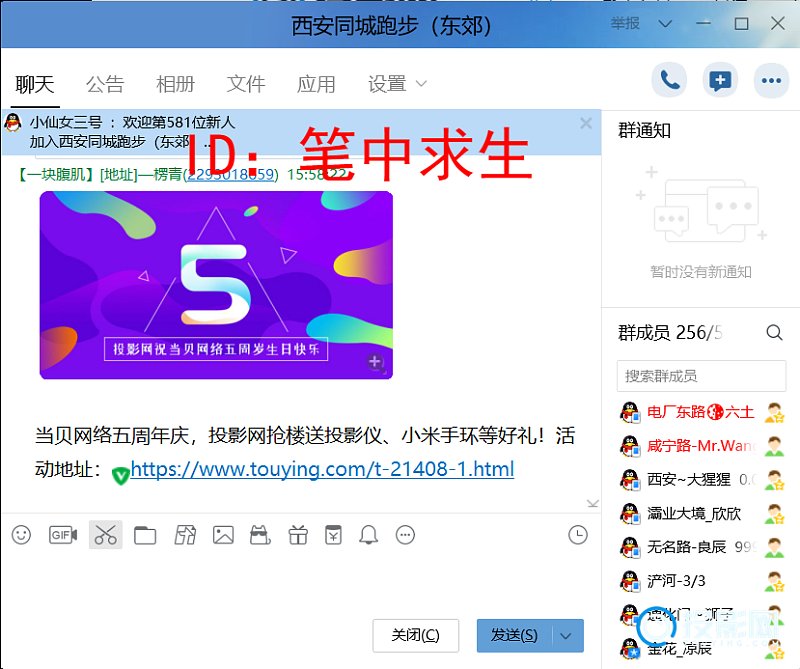Select member 浐河-3/3 in list
Screen dimensions: 800x669
(702, 581)
